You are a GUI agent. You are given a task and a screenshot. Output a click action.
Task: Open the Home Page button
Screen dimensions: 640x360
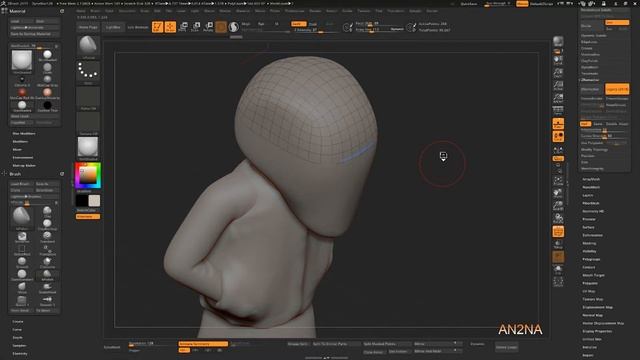88,27
